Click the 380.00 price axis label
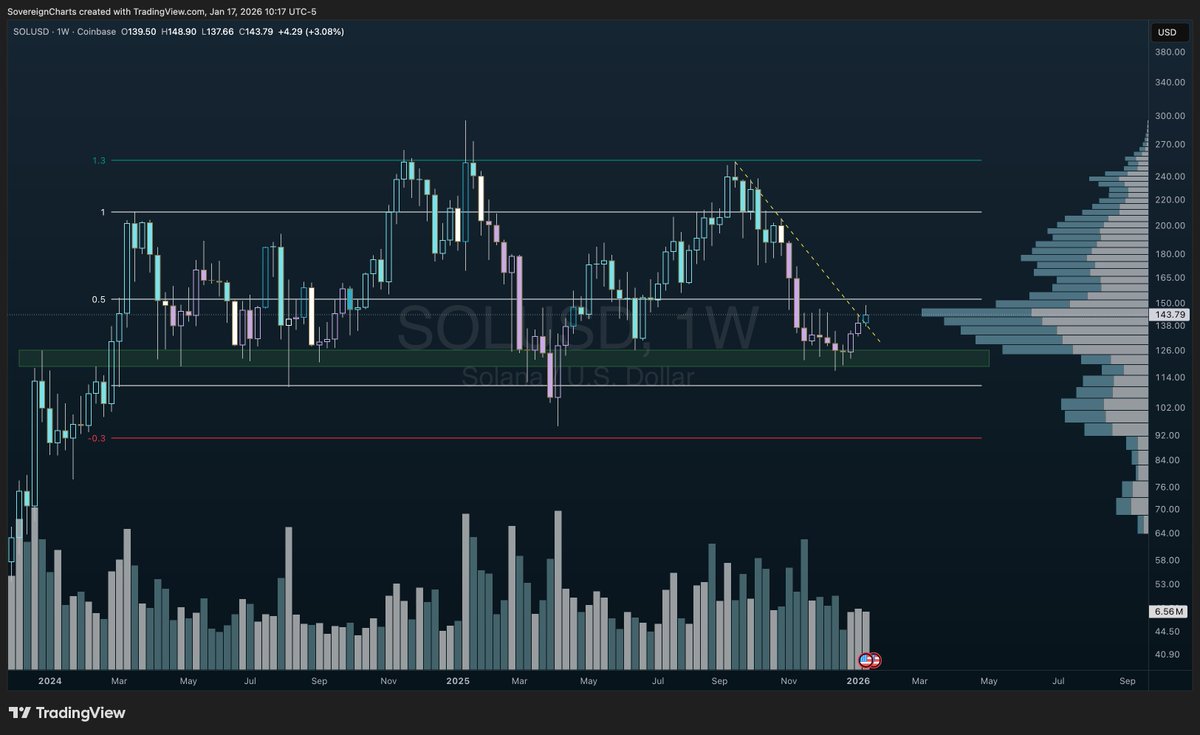1200x735 pixels. pyautogui.click(x=1169, y=51)
